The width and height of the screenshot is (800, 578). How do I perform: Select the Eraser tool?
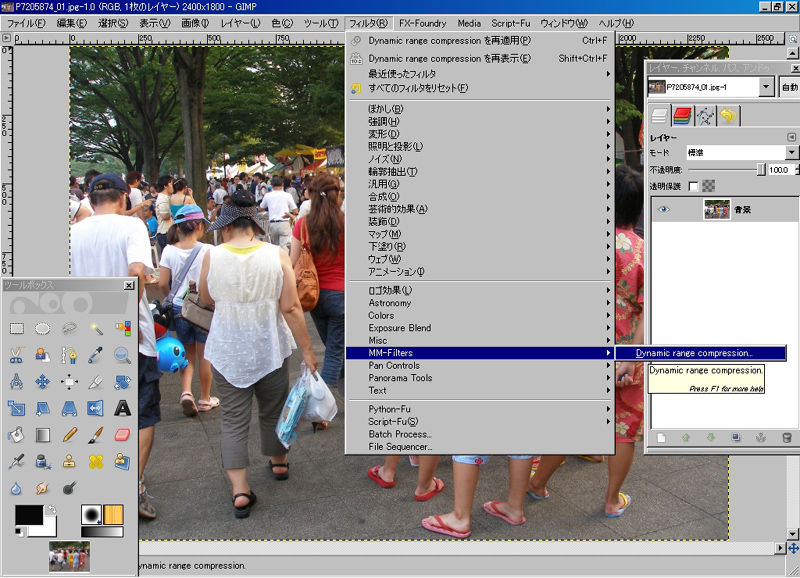(x=122, y=435)
